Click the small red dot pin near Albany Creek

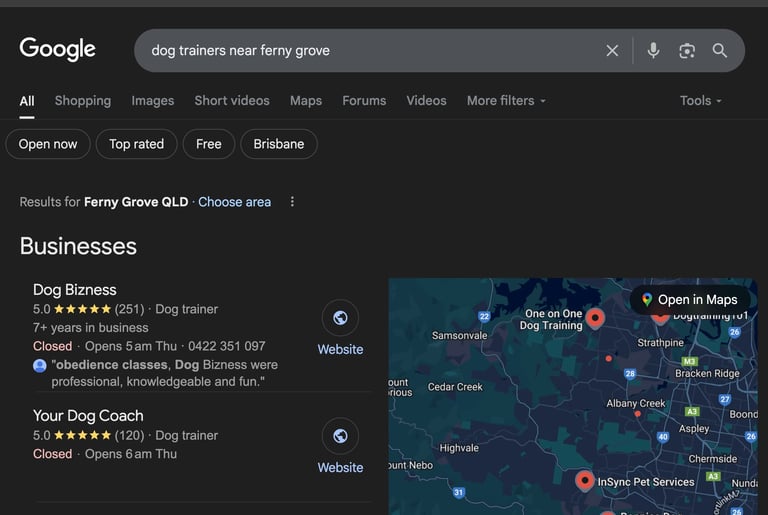pos(637,414)
